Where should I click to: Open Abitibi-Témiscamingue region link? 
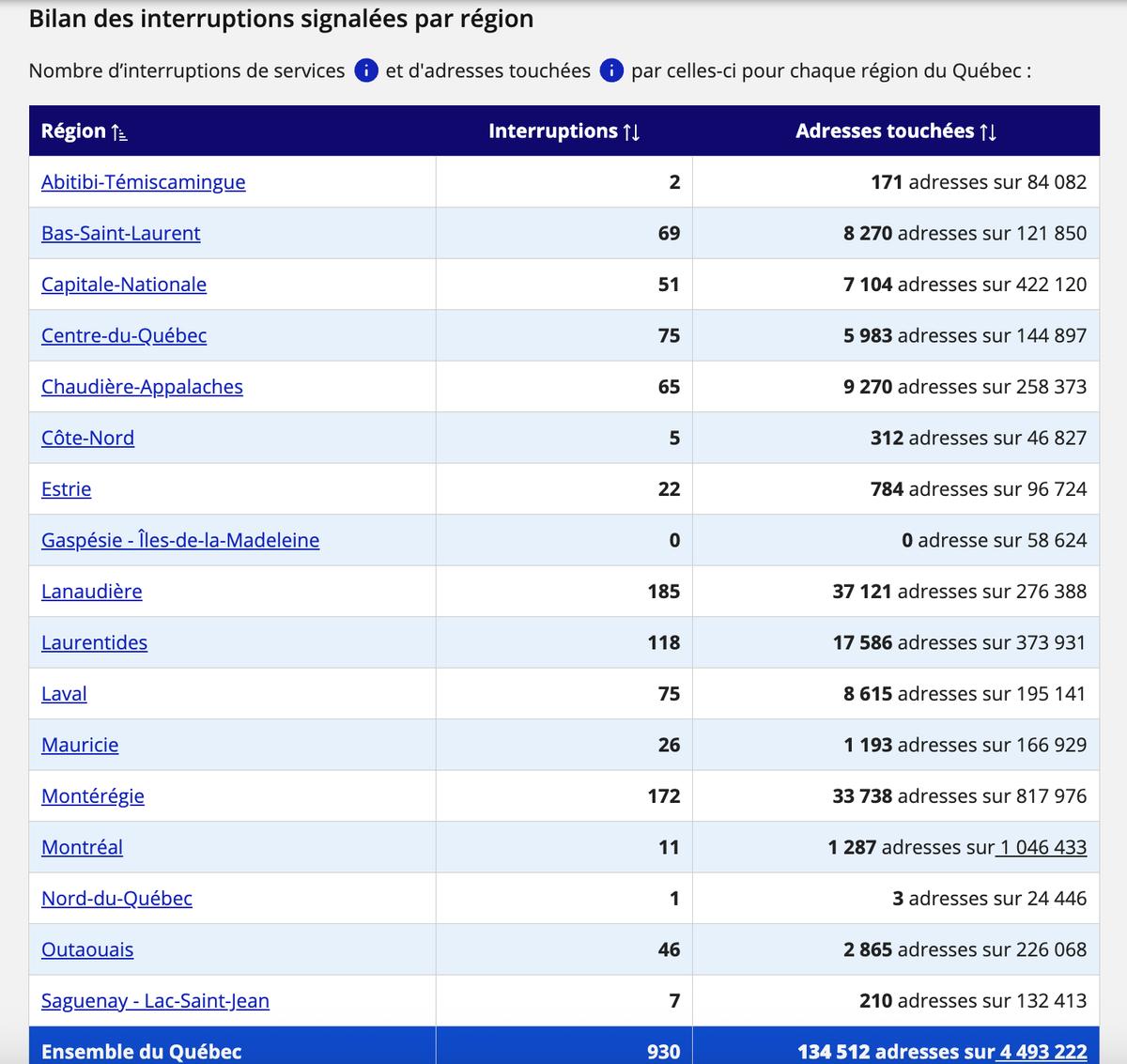(x=143, y=182)
